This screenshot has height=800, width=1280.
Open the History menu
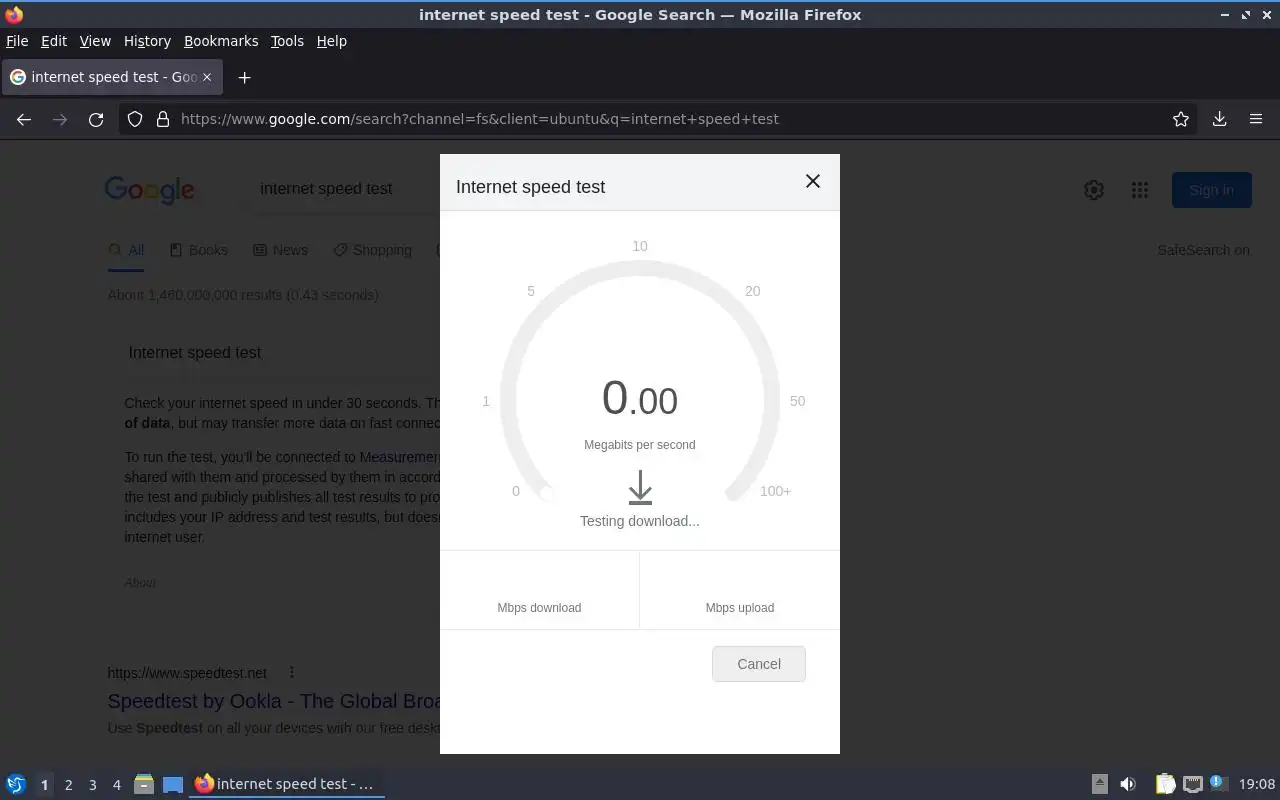pyautogui.click(x=147, y=41)
